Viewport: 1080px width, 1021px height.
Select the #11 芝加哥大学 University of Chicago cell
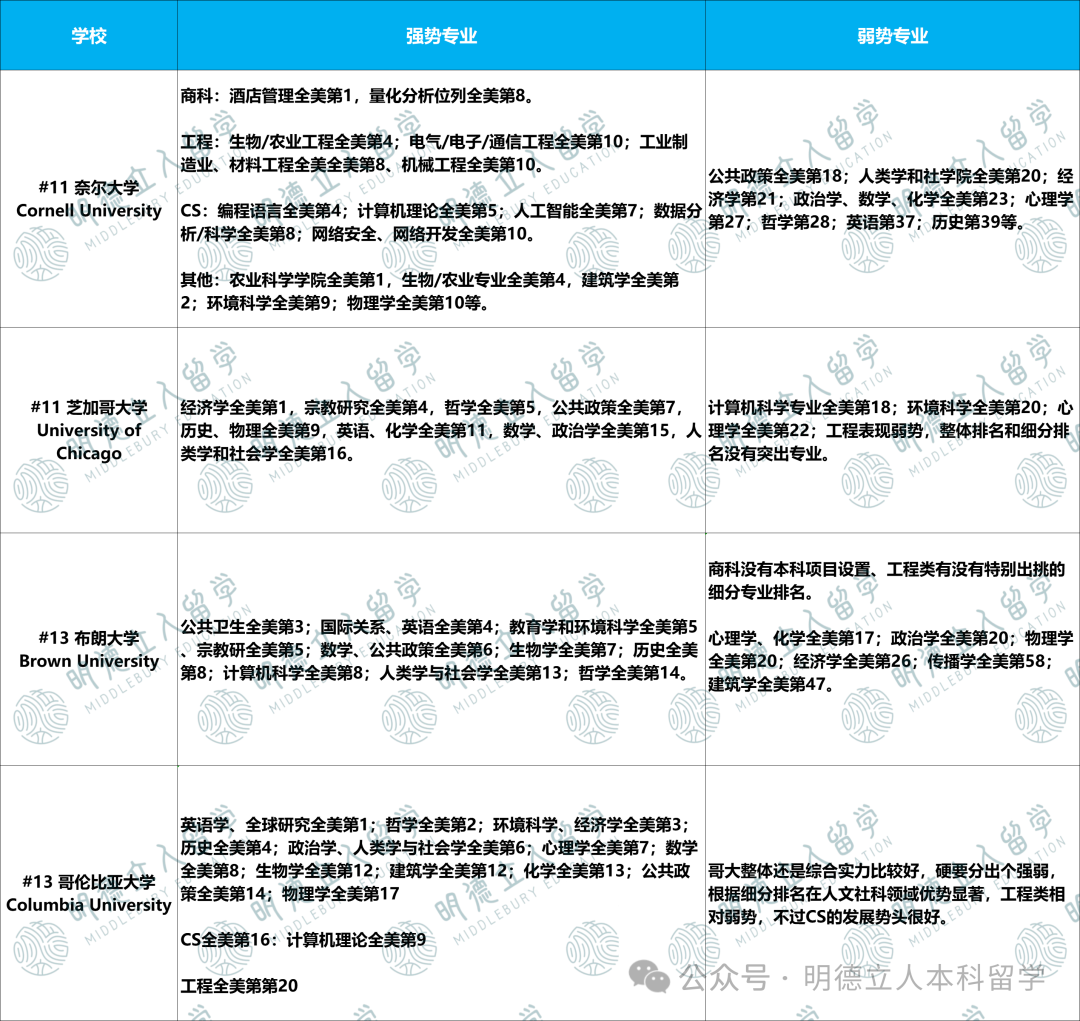pos(89,430)
